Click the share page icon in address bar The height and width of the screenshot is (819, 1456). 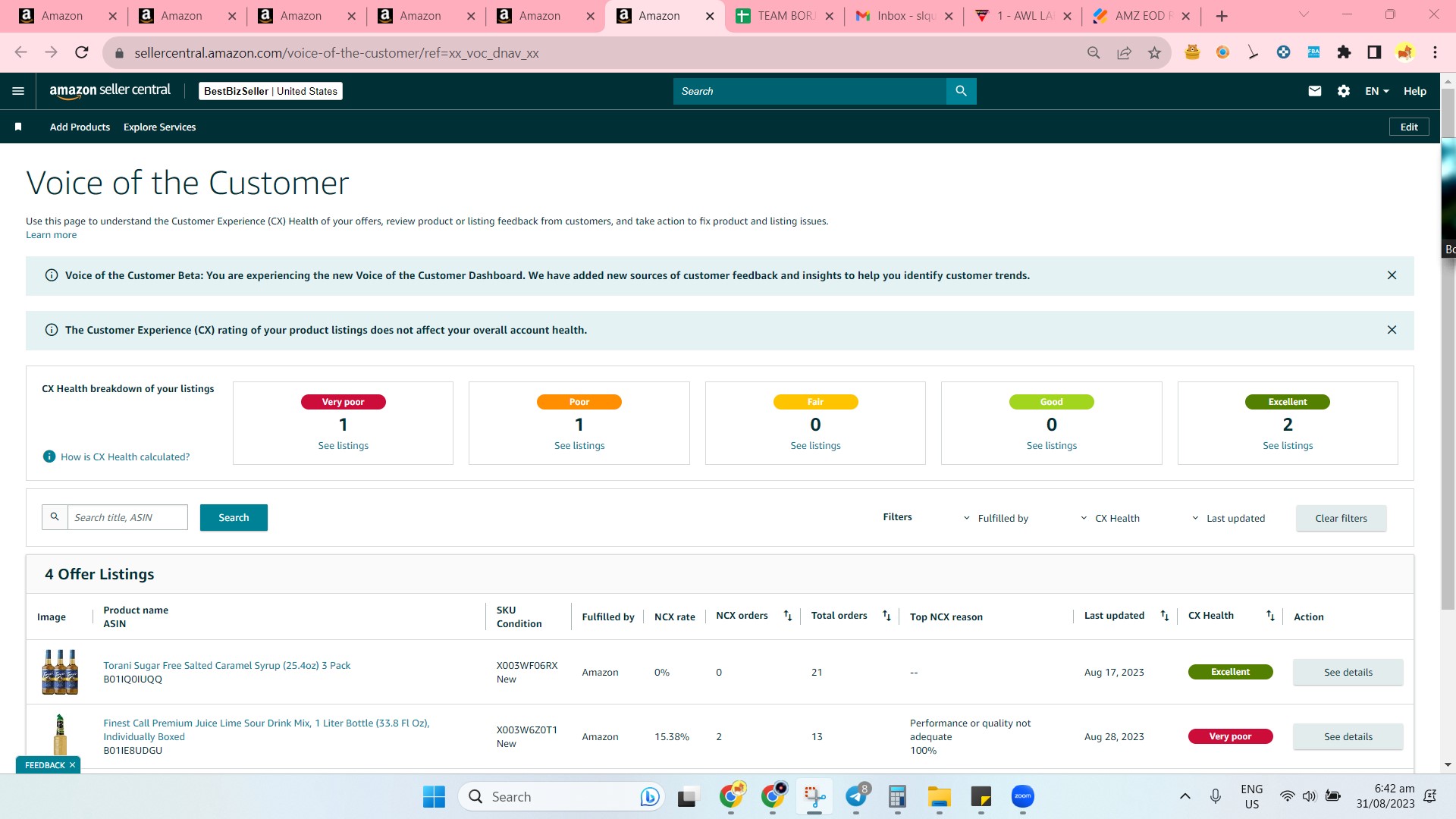[1124, 53]
